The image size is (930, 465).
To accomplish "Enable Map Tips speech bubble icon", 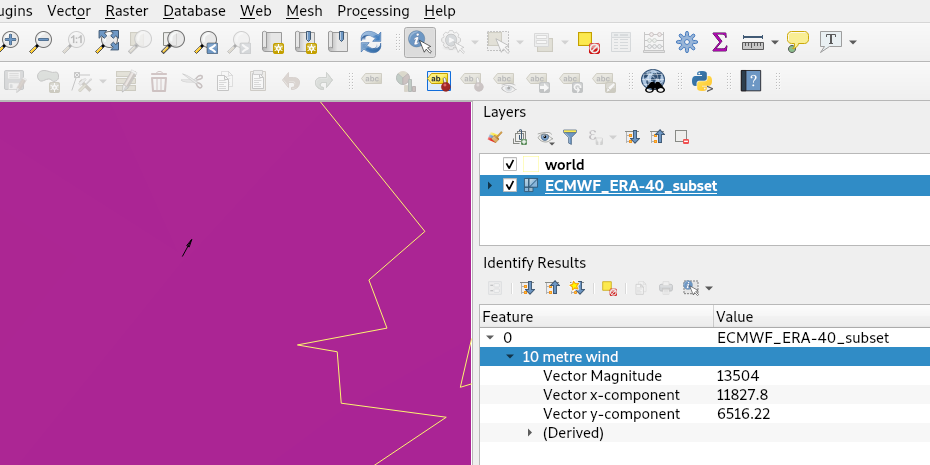I will tap(798, 42).
